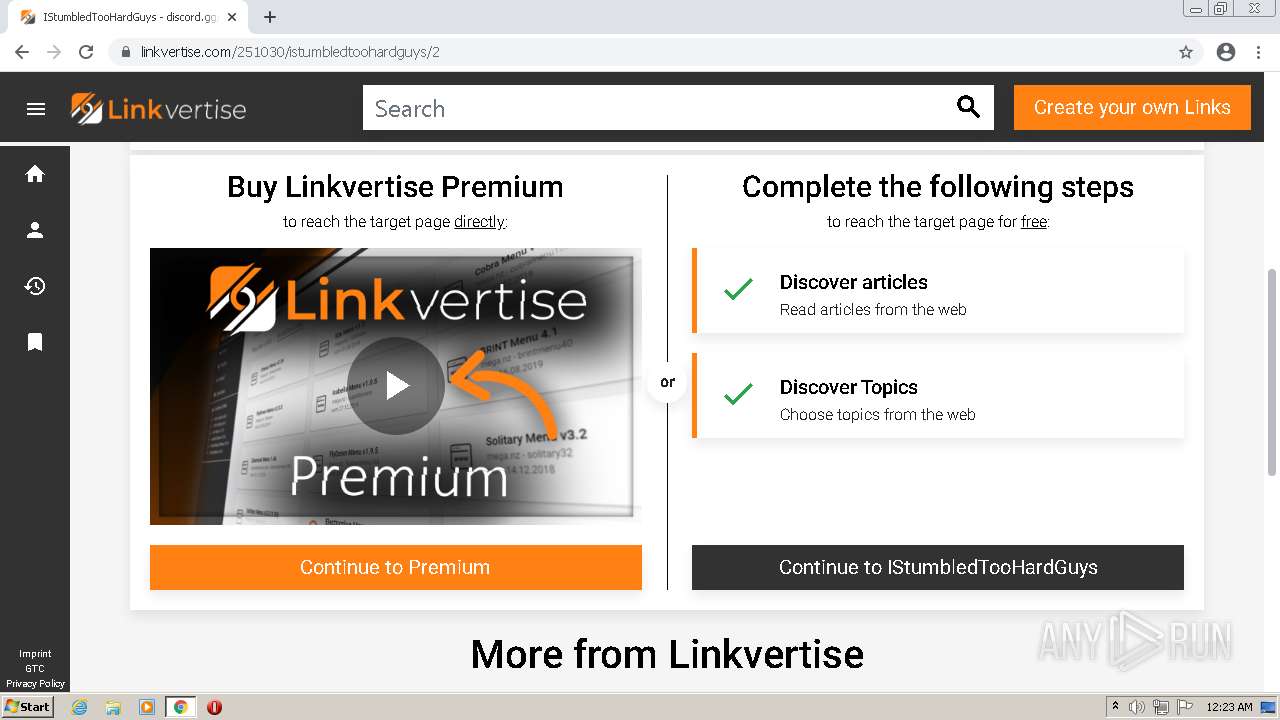Click Continue to Premium button

(x=396, y=567)
